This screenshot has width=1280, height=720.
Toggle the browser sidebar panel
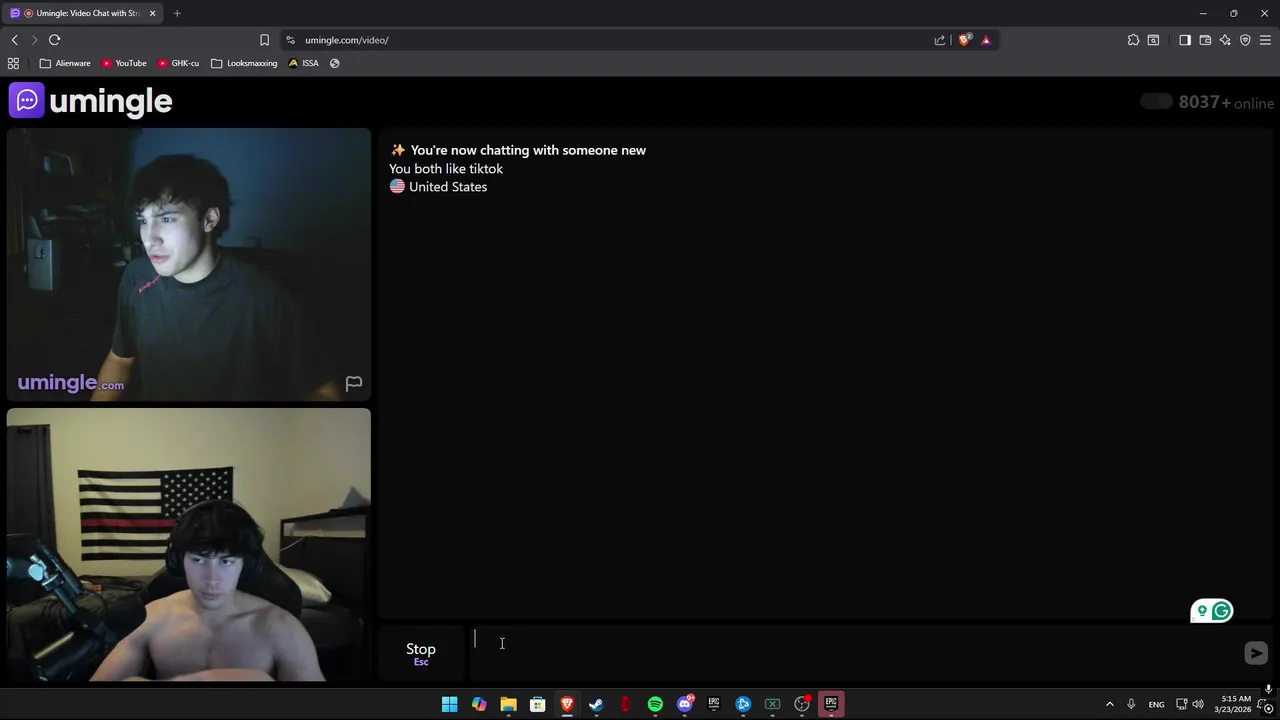(x=1185, y=40)
